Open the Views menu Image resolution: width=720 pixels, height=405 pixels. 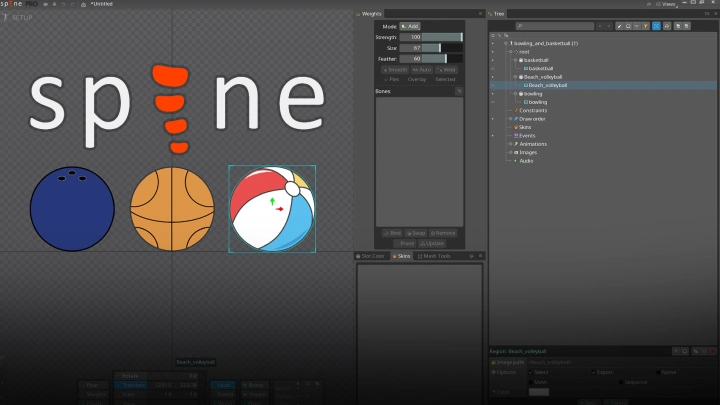tap(668, 4)
